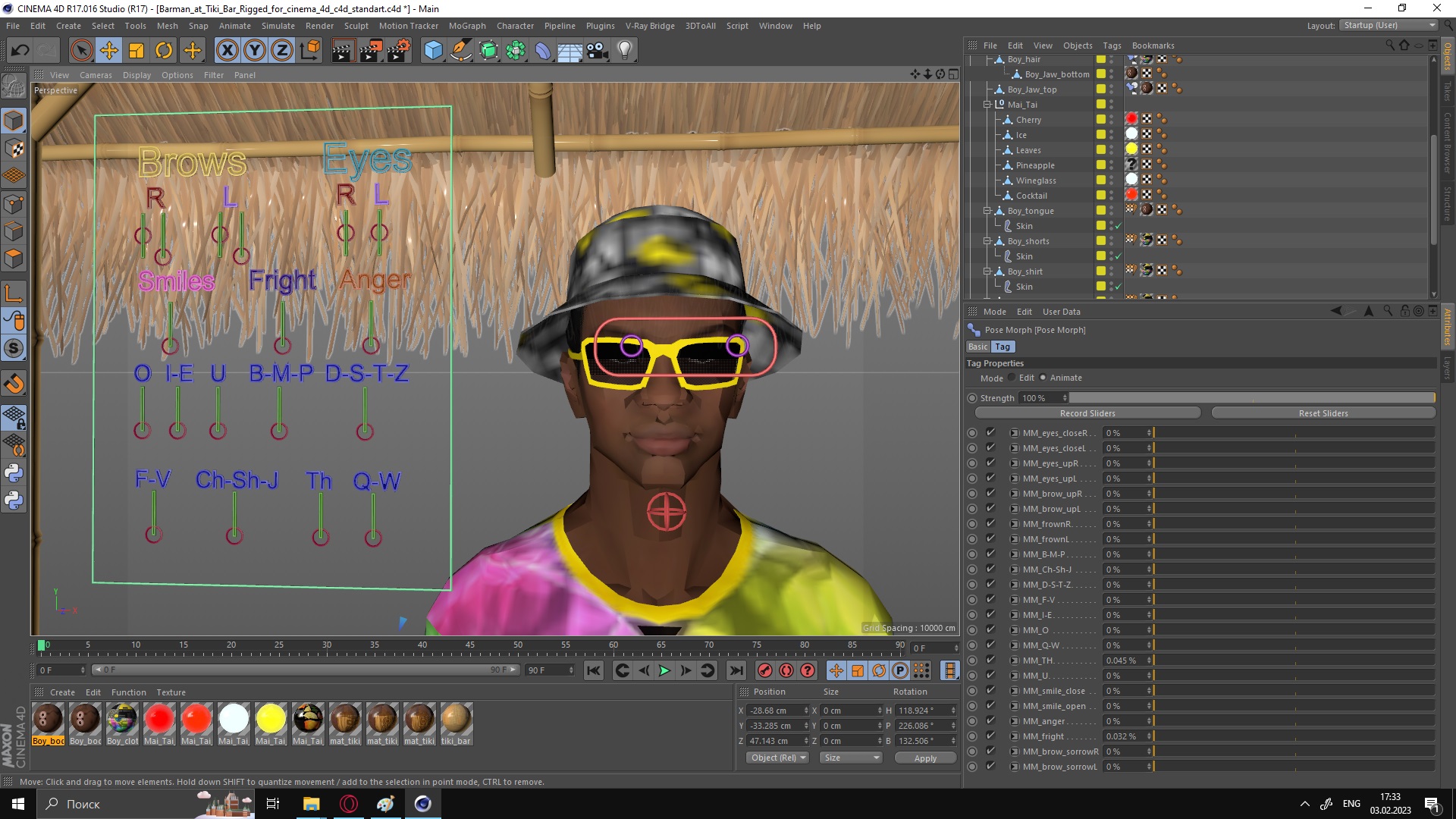Select the Edit mode radio button
This screenshot has width=1456, height=819.
[x=1012, y=378]
